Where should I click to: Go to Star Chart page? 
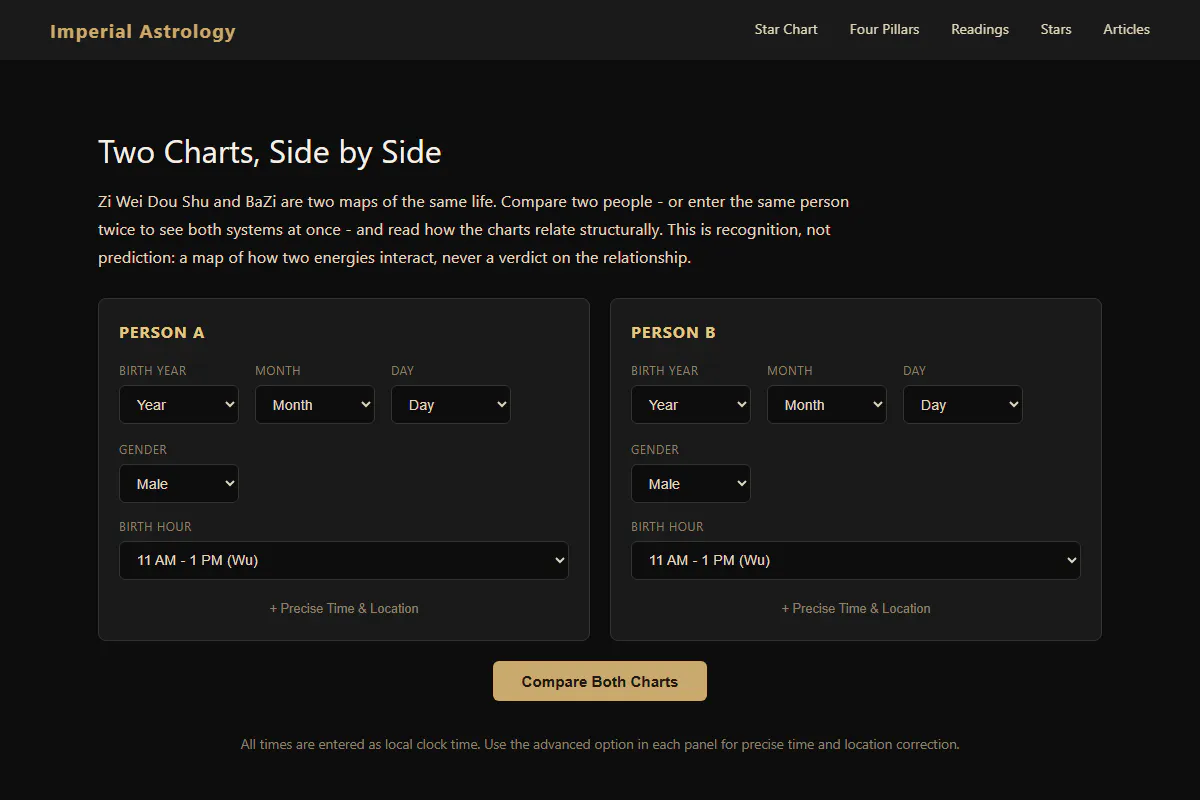coord(786,29)
